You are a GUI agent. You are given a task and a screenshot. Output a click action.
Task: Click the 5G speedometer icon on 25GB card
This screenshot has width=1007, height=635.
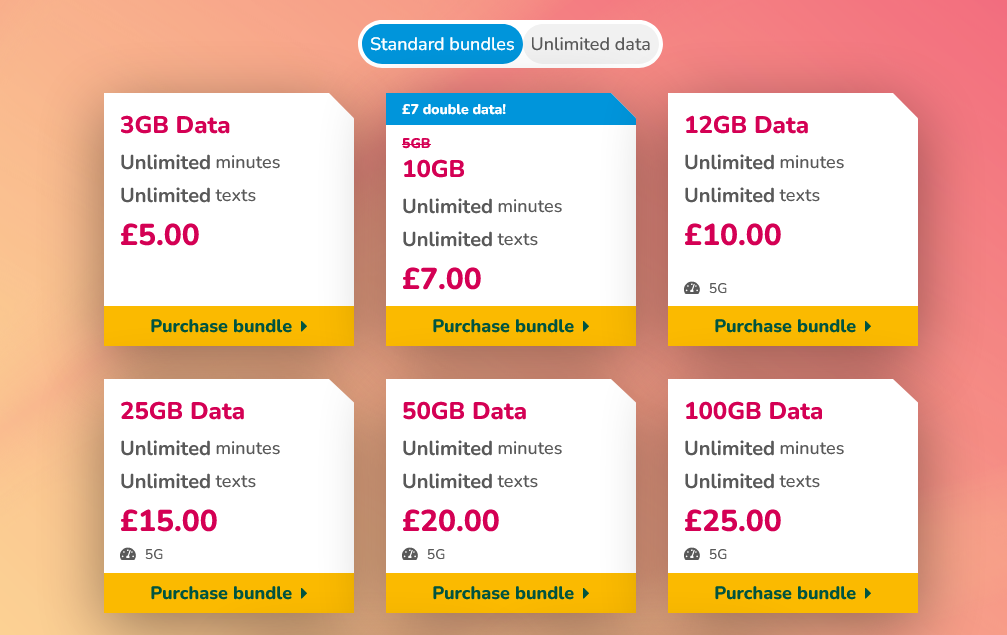tap(128, 554)
